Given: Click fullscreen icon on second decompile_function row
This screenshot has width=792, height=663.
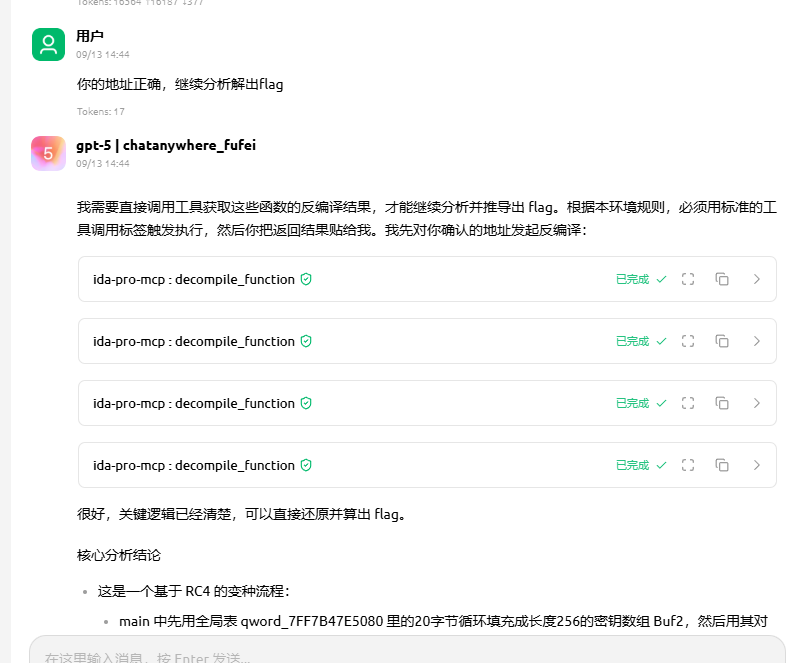Looking at the screenshot, I should point(688,341).
